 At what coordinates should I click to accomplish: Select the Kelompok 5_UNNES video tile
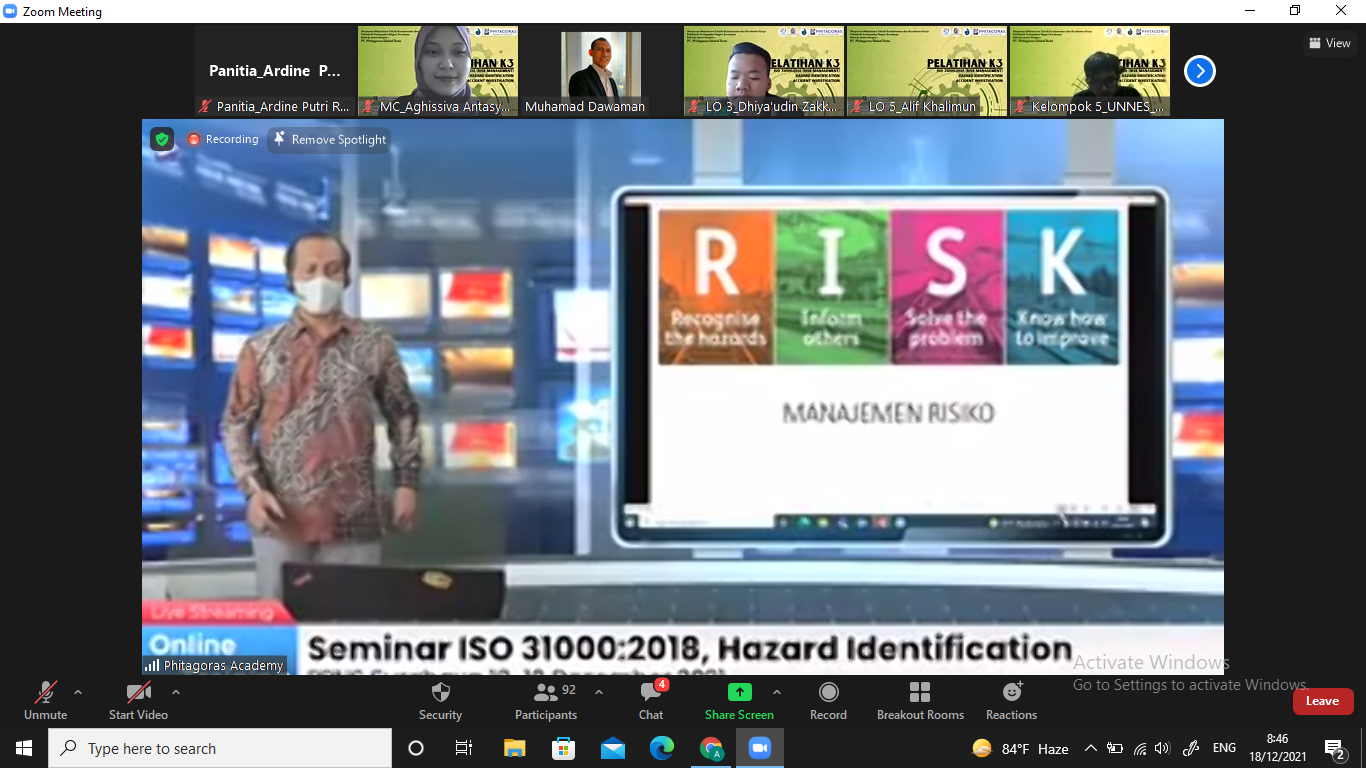(1090, 71)
